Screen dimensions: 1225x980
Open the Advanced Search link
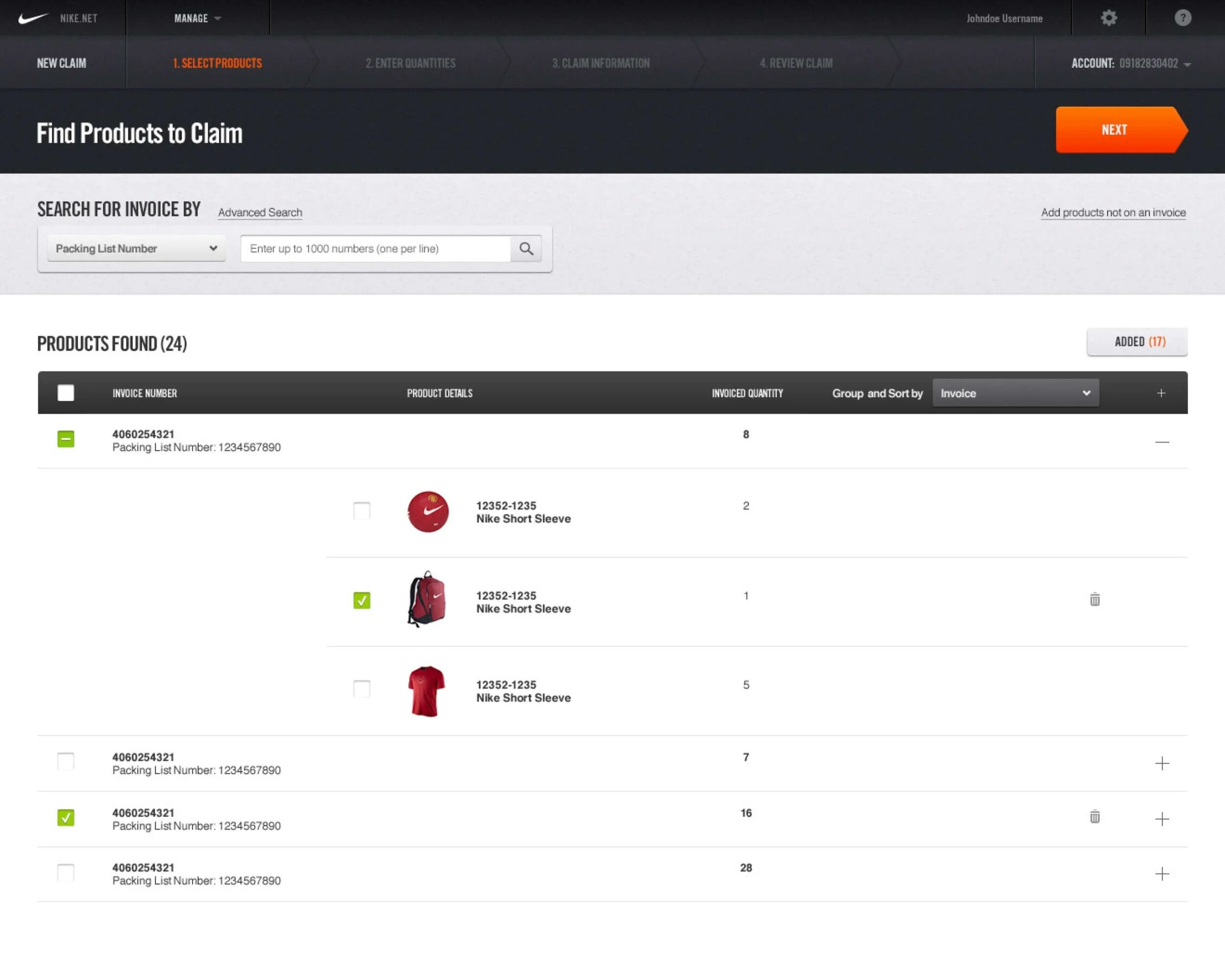(260, 213)
